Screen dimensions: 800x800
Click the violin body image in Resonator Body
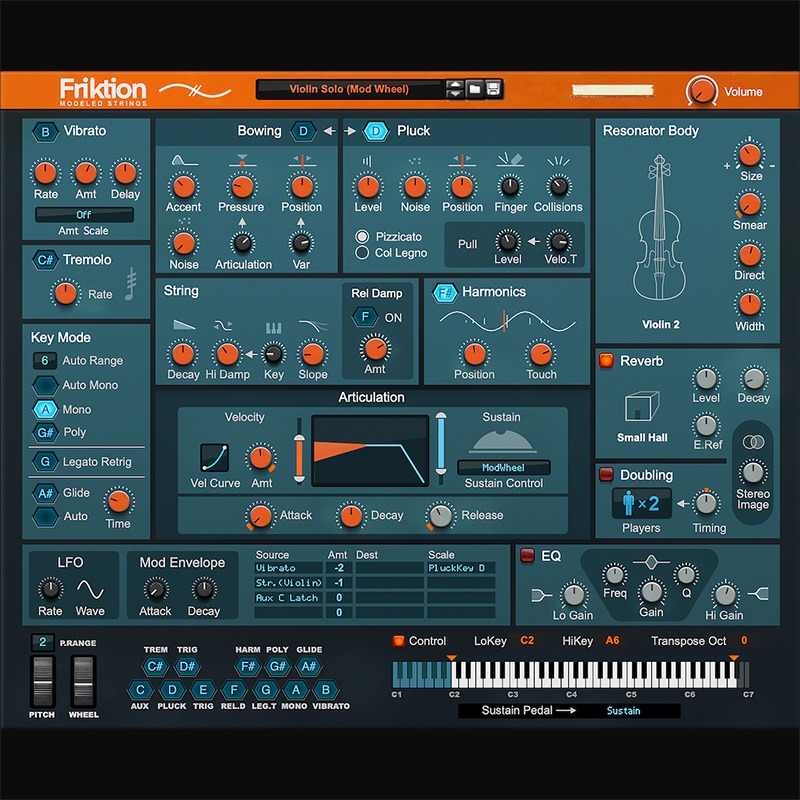pos(659,228)
